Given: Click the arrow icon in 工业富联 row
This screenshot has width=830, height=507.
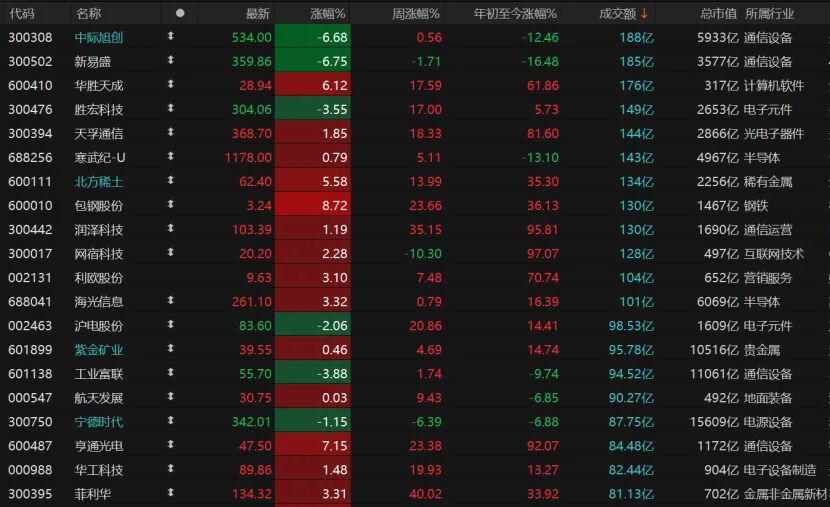Looking at the screenshot, I should (170, 373).
